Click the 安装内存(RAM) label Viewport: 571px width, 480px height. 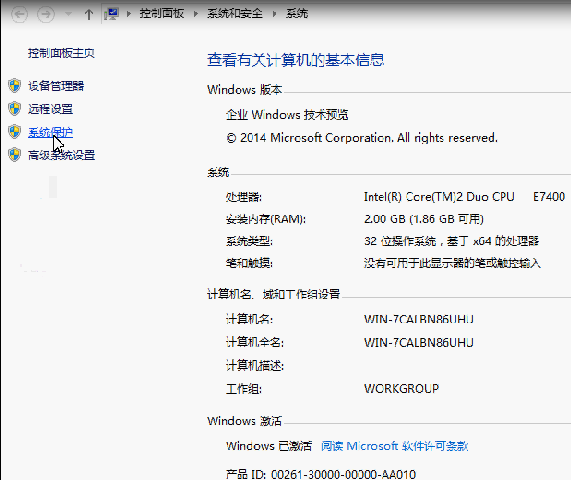pyautogui.click(x=266, y=219)
